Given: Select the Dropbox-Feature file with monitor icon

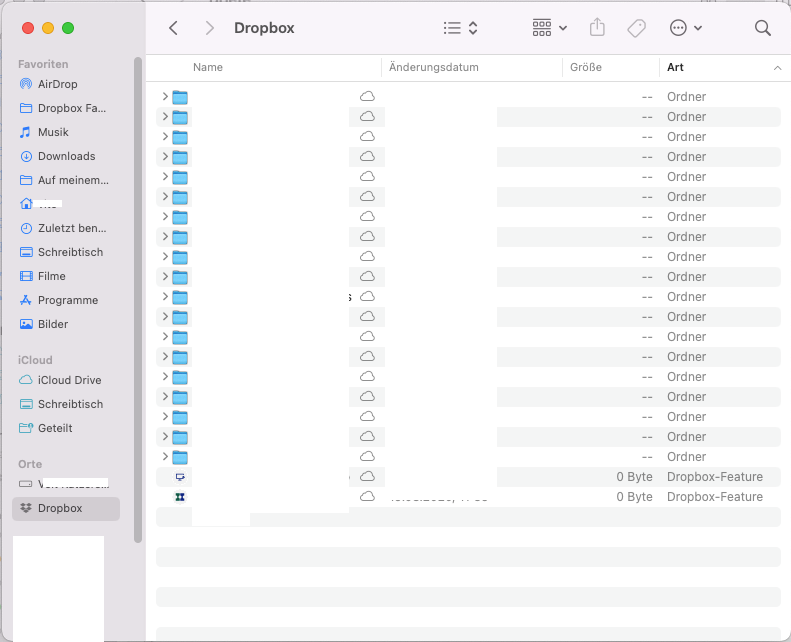Looking at the screenshot, I should click(x=469, y=477).
